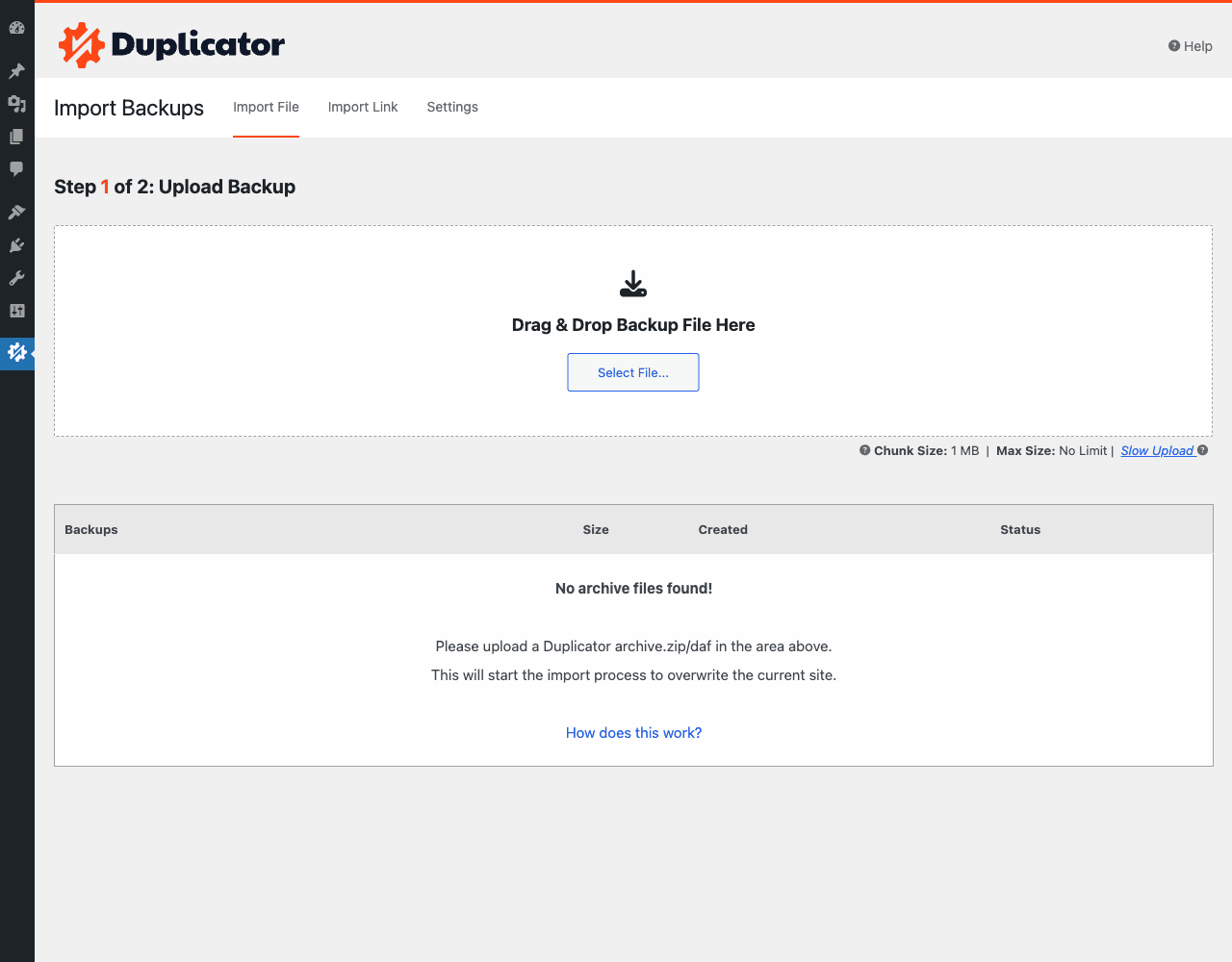Click the 'Import Backups' page title
Viewport: 1232px width, 962px height.
click(129, 108)
